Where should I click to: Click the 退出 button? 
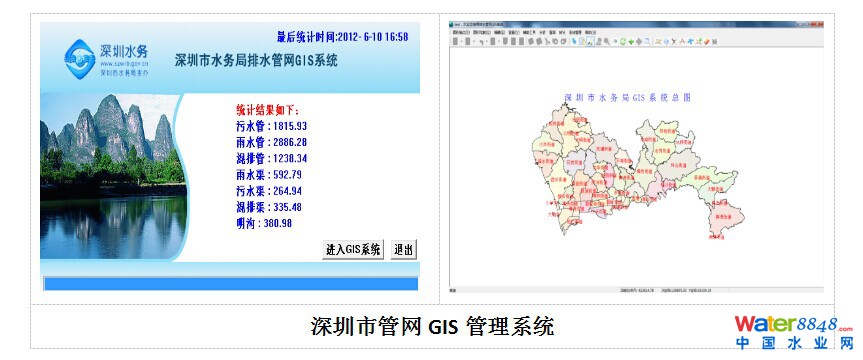click(x=403, y=249)
